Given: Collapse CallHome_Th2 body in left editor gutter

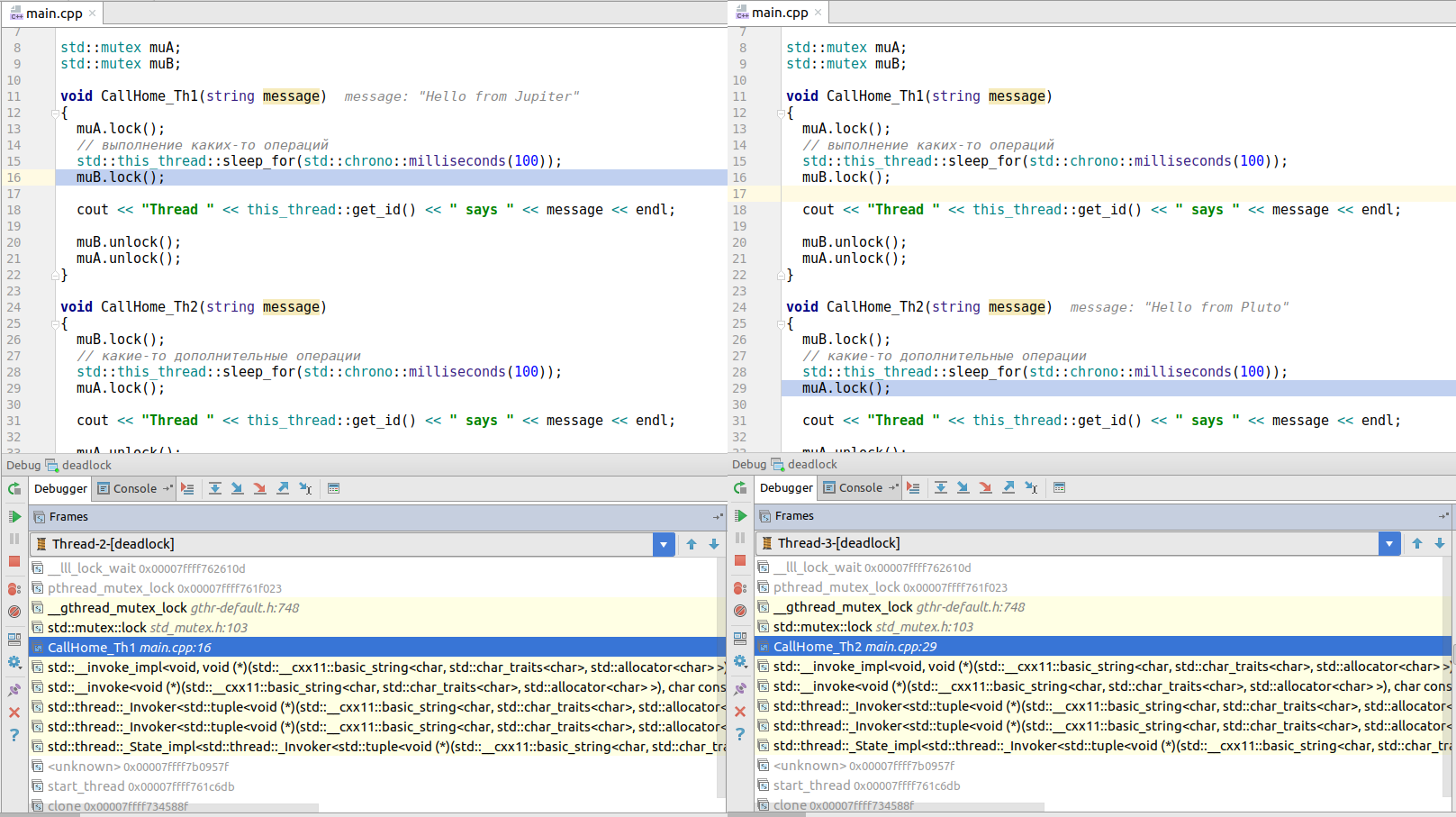Looking at the screenshot, I should [x=55, y=324].
